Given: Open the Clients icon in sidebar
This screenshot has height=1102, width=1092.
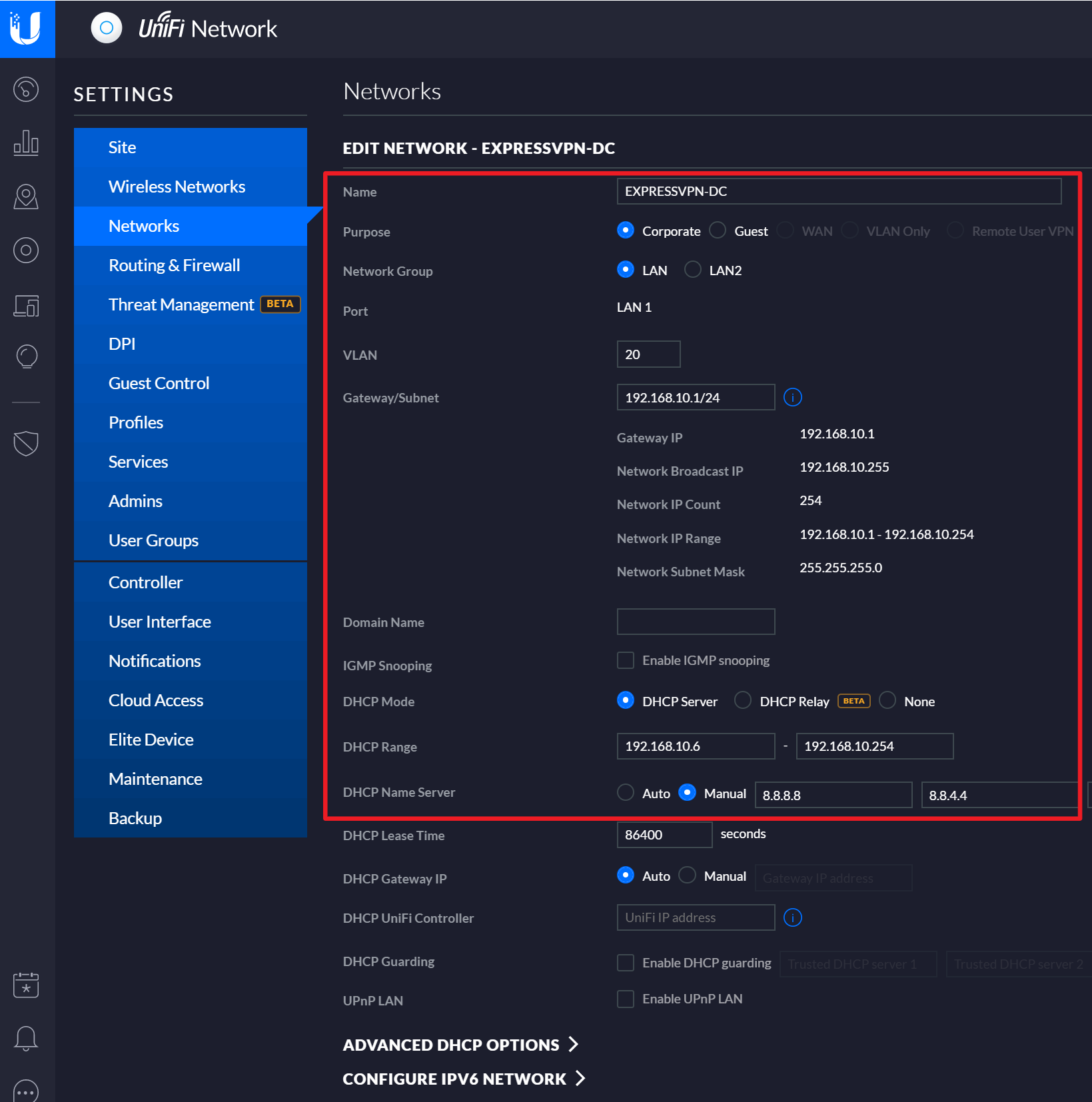Looking at the screenshot, I should (26, 305).
